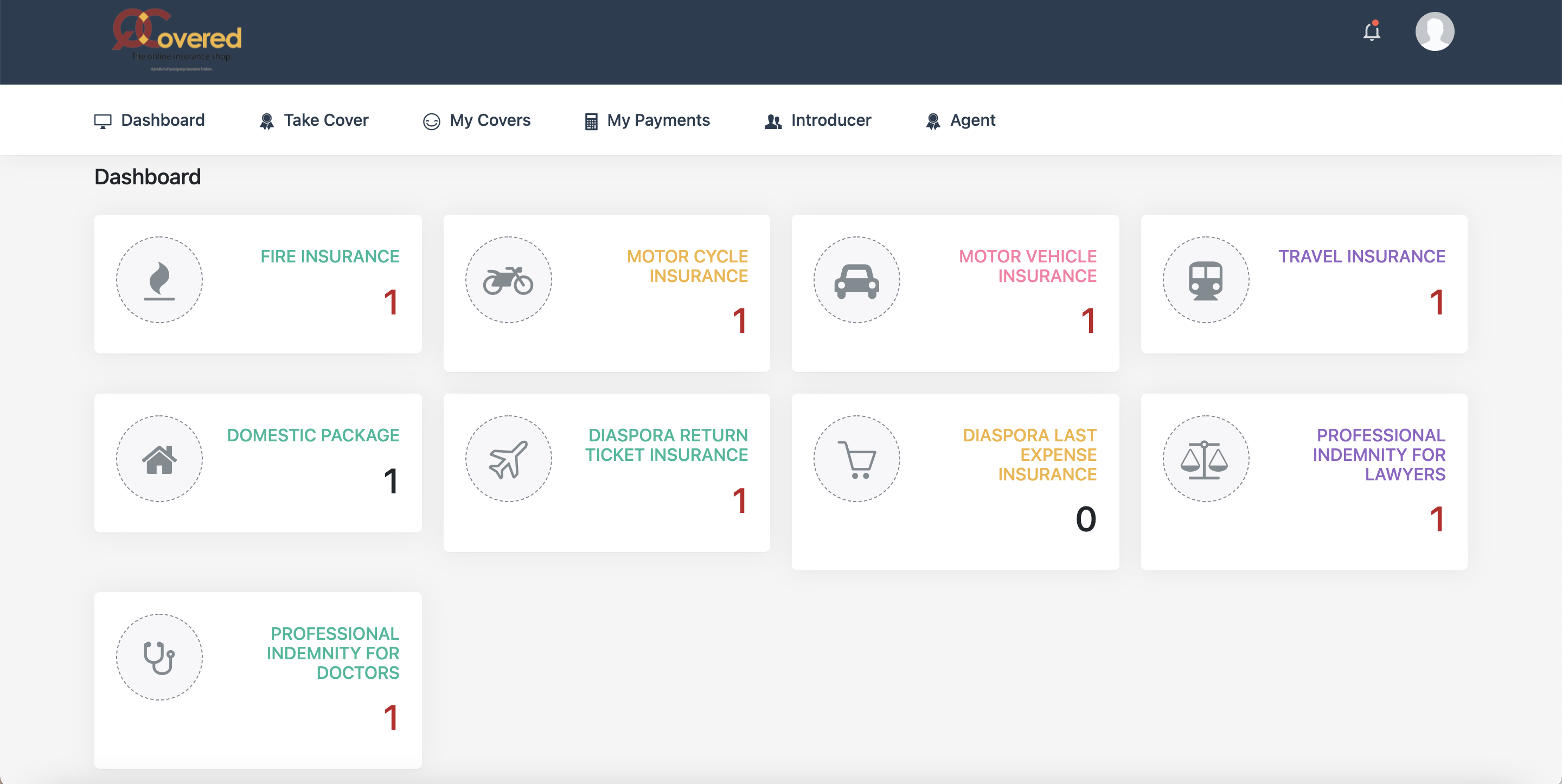Open the Agent menu item
This screenshot has width=1562, height=784.
961,121
